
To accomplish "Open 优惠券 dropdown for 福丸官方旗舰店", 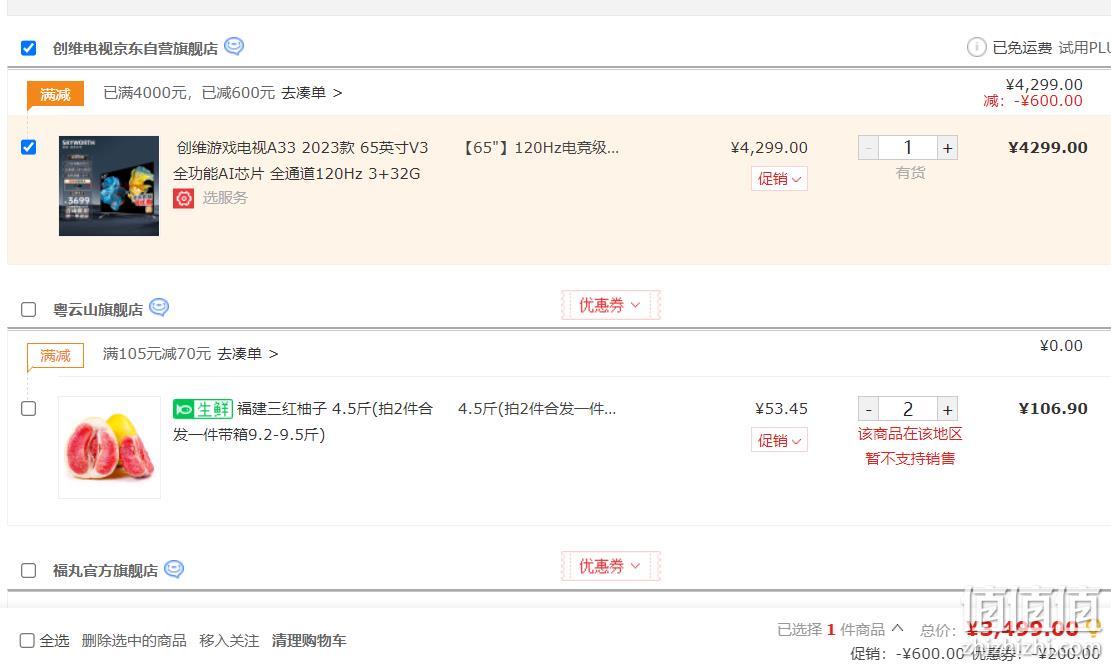I will coord(610,567).
